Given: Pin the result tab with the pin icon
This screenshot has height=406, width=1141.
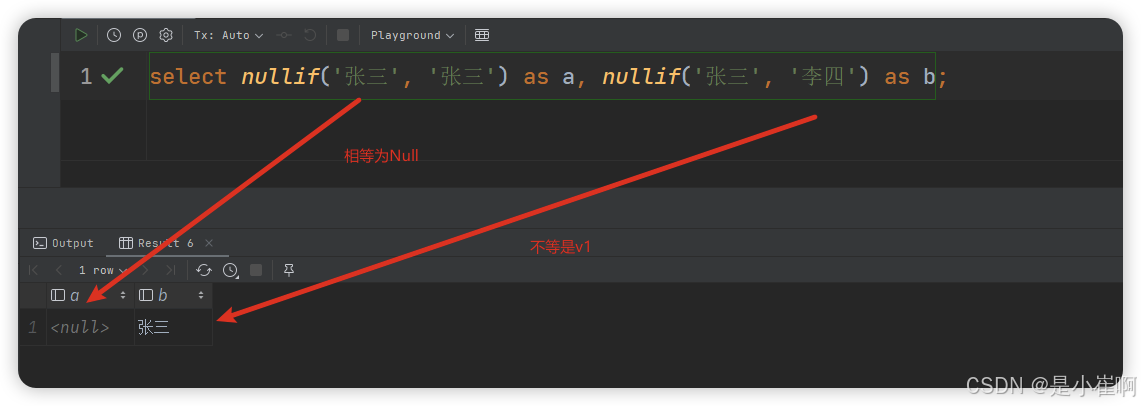Looking at the screenshot, I should [x=289, y=270].
